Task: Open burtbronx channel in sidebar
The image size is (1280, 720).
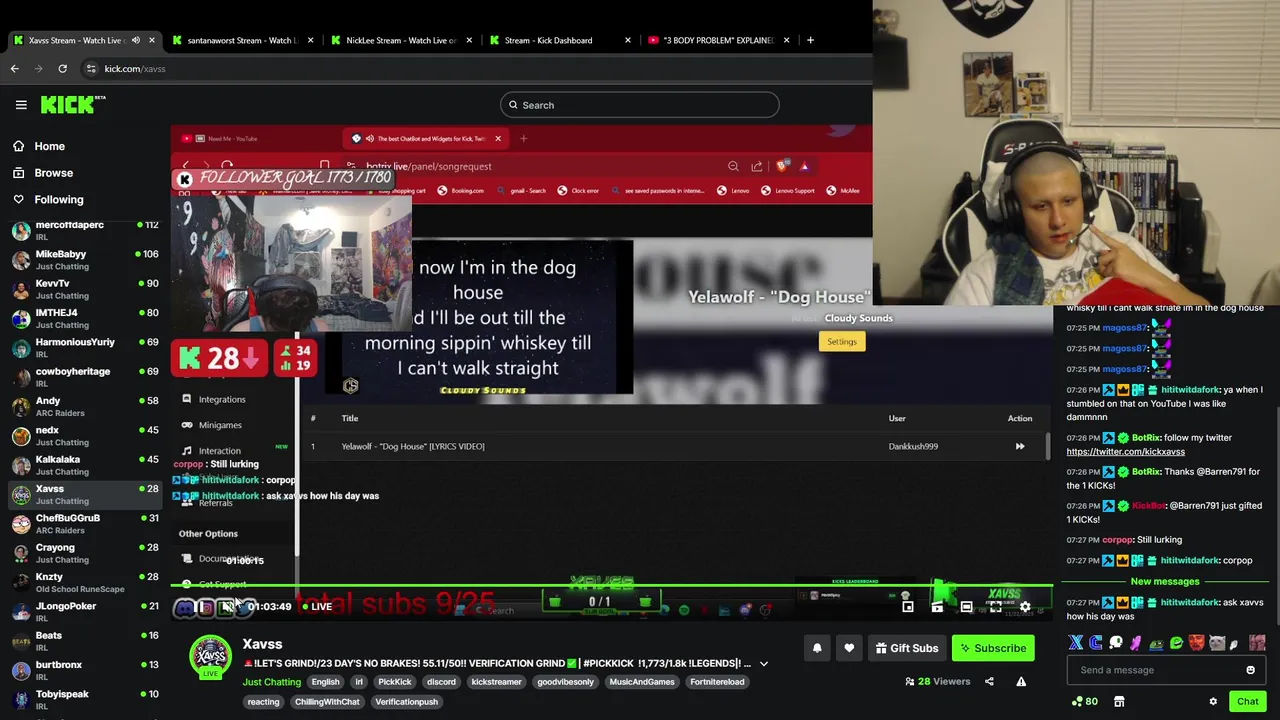Action: click(x=85, y=670)
